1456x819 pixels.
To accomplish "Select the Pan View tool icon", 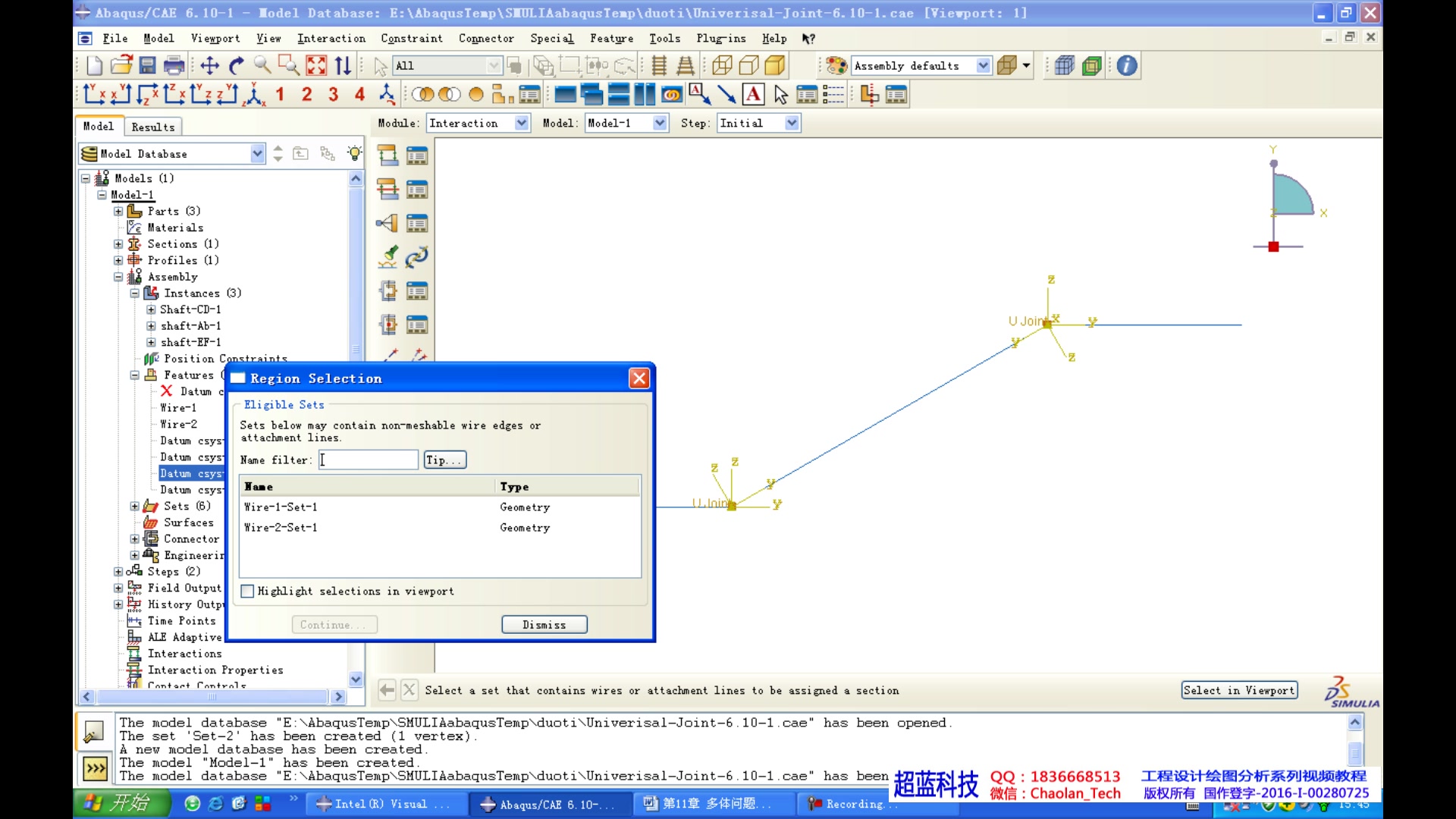I will 210,65.
